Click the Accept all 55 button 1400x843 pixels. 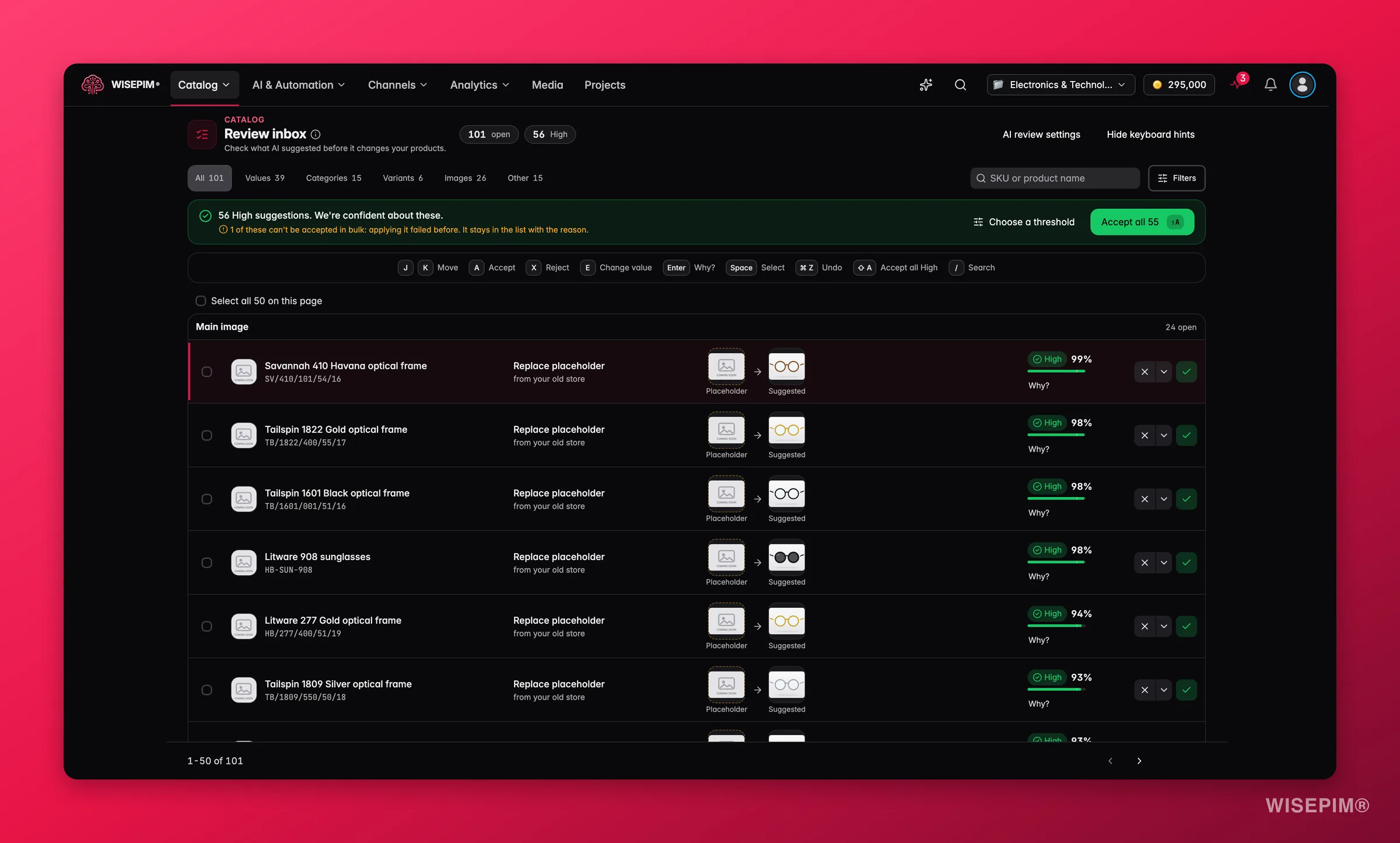1142,222
